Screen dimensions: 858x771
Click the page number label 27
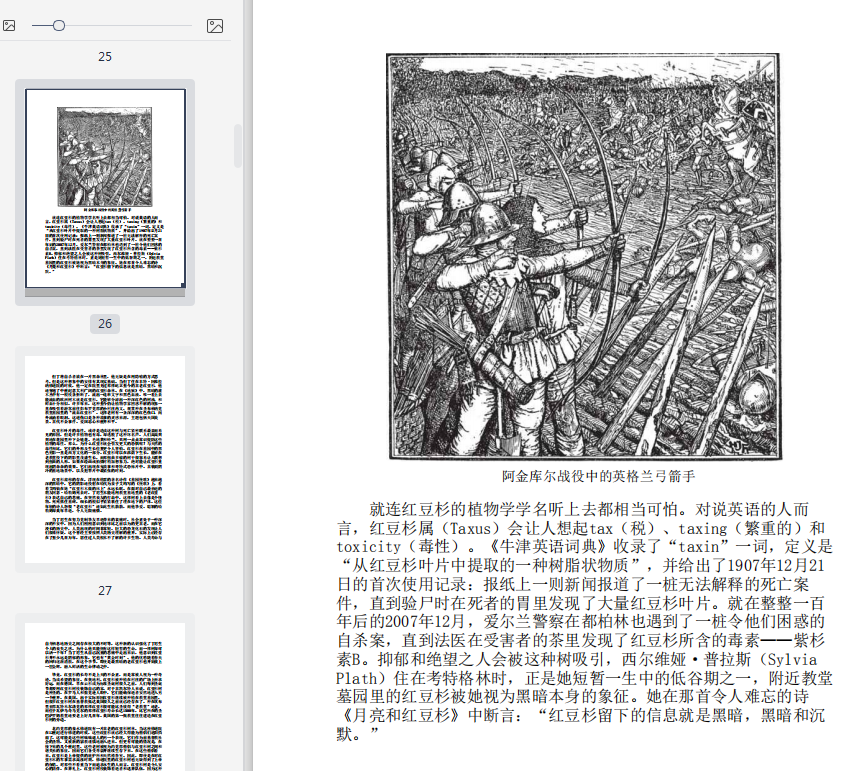pos(105,590)
